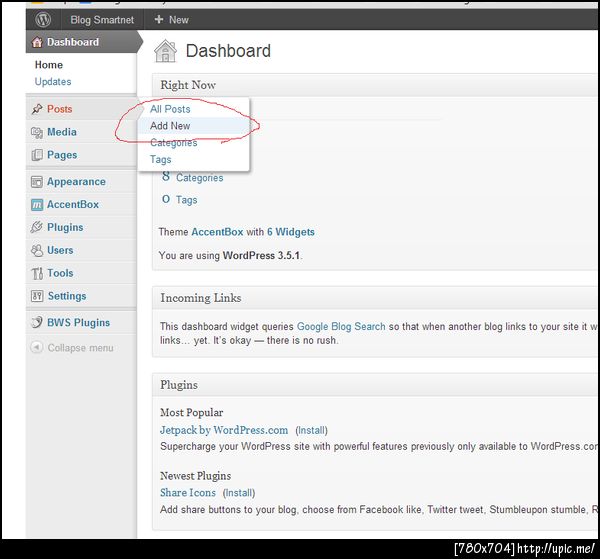Screen dimensions: 600x559
Task: Click the Collapse menu arrow icon
Action: point(37,347)
